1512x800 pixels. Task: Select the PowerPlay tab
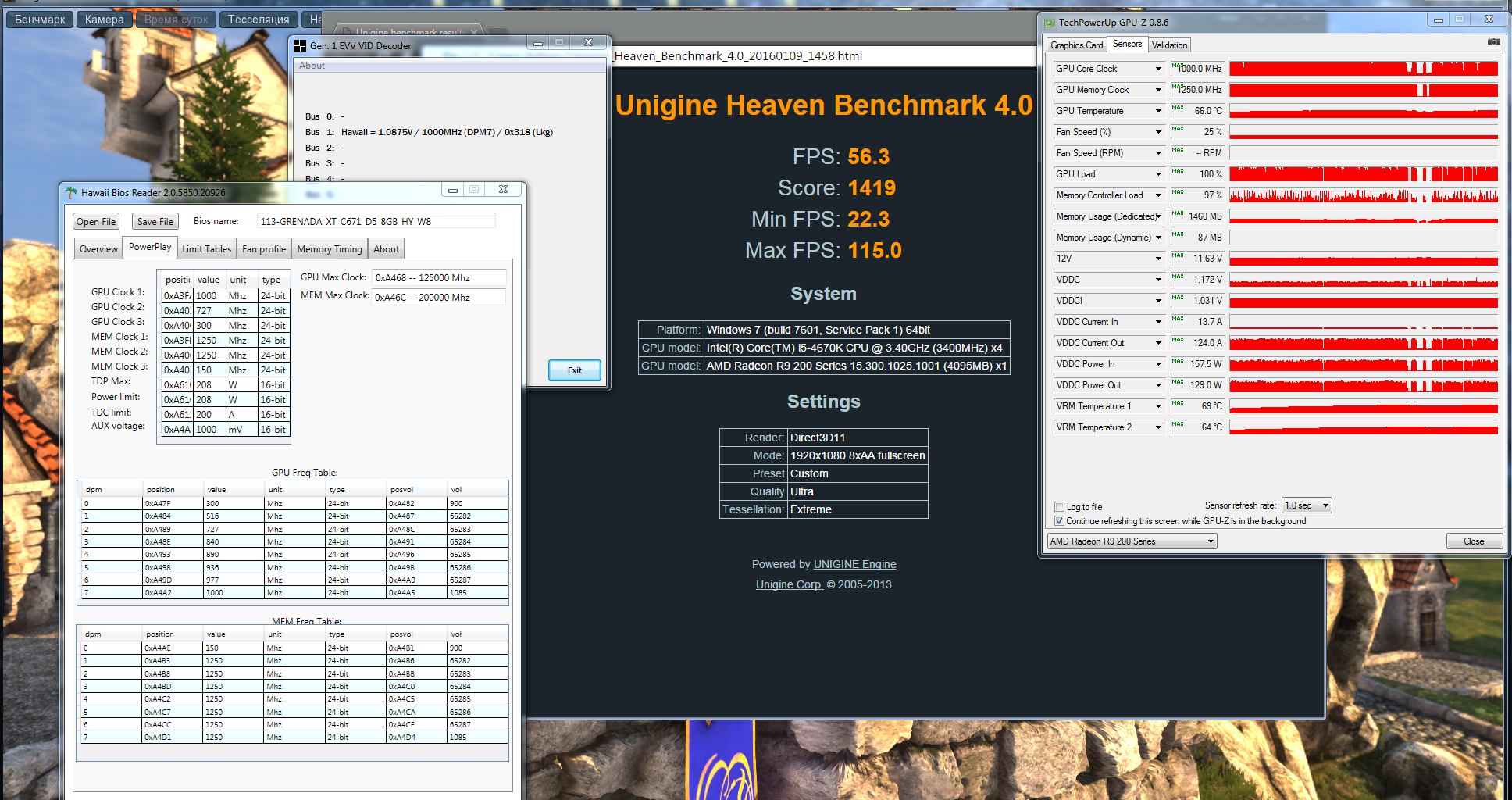pos(150,247)
